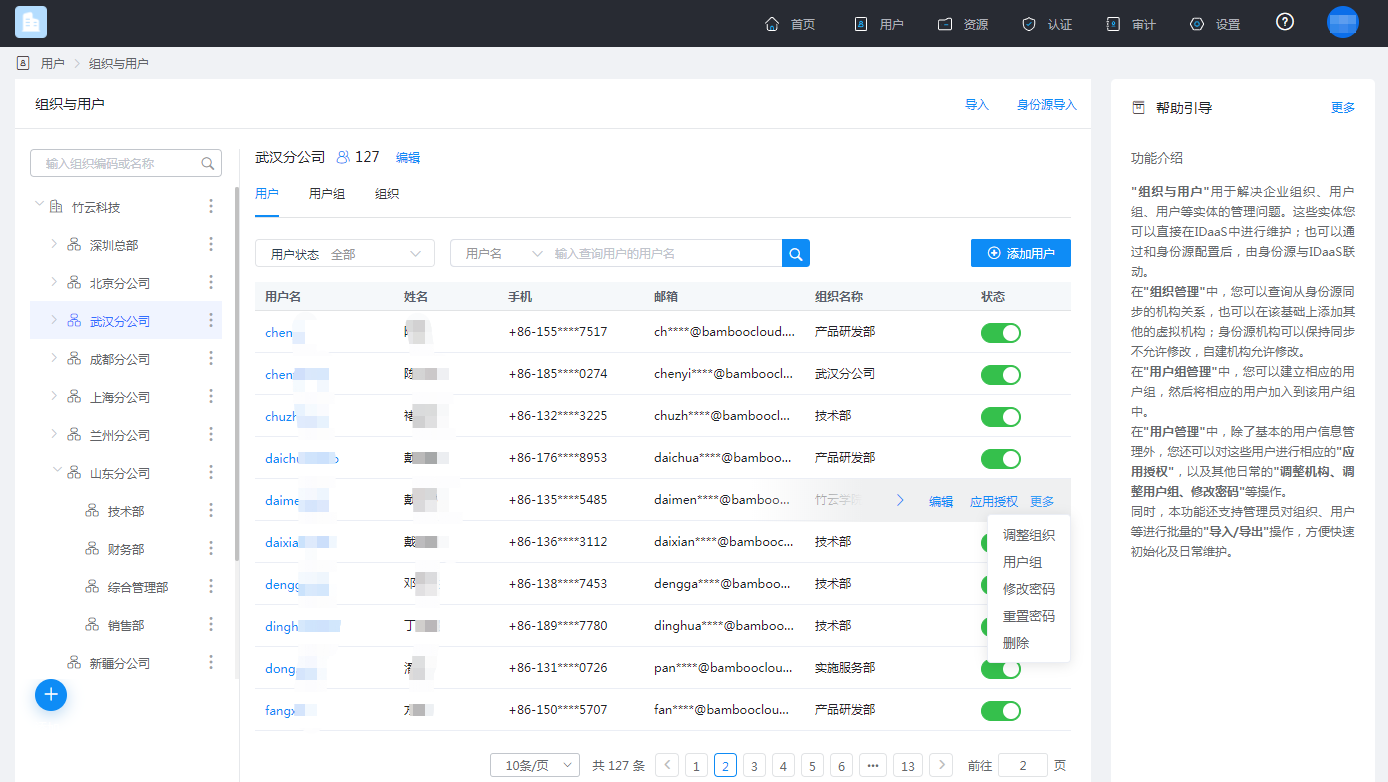The height and width of the screenshot is (782, 1388).
Task: Switch to the 用户组 tab
Action: (327, 194)
